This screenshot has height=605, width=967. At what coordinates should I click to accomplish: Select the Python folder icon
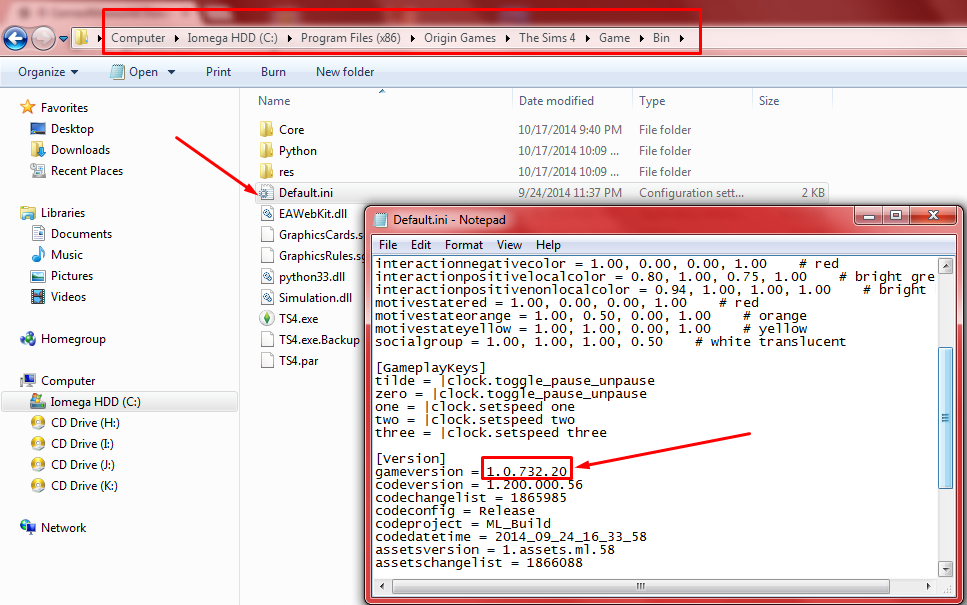click(266, 150)
